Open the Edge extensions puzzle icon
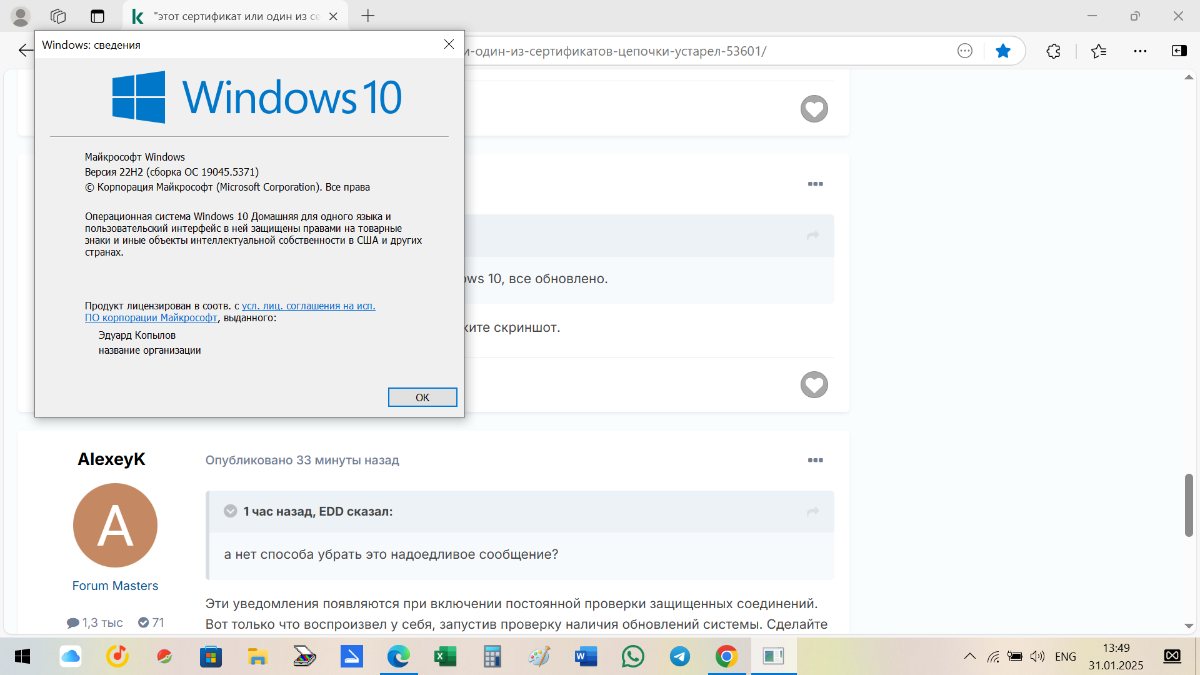Image resolution: width=1200 pixels, height=675 pixels. (1053, 51)
